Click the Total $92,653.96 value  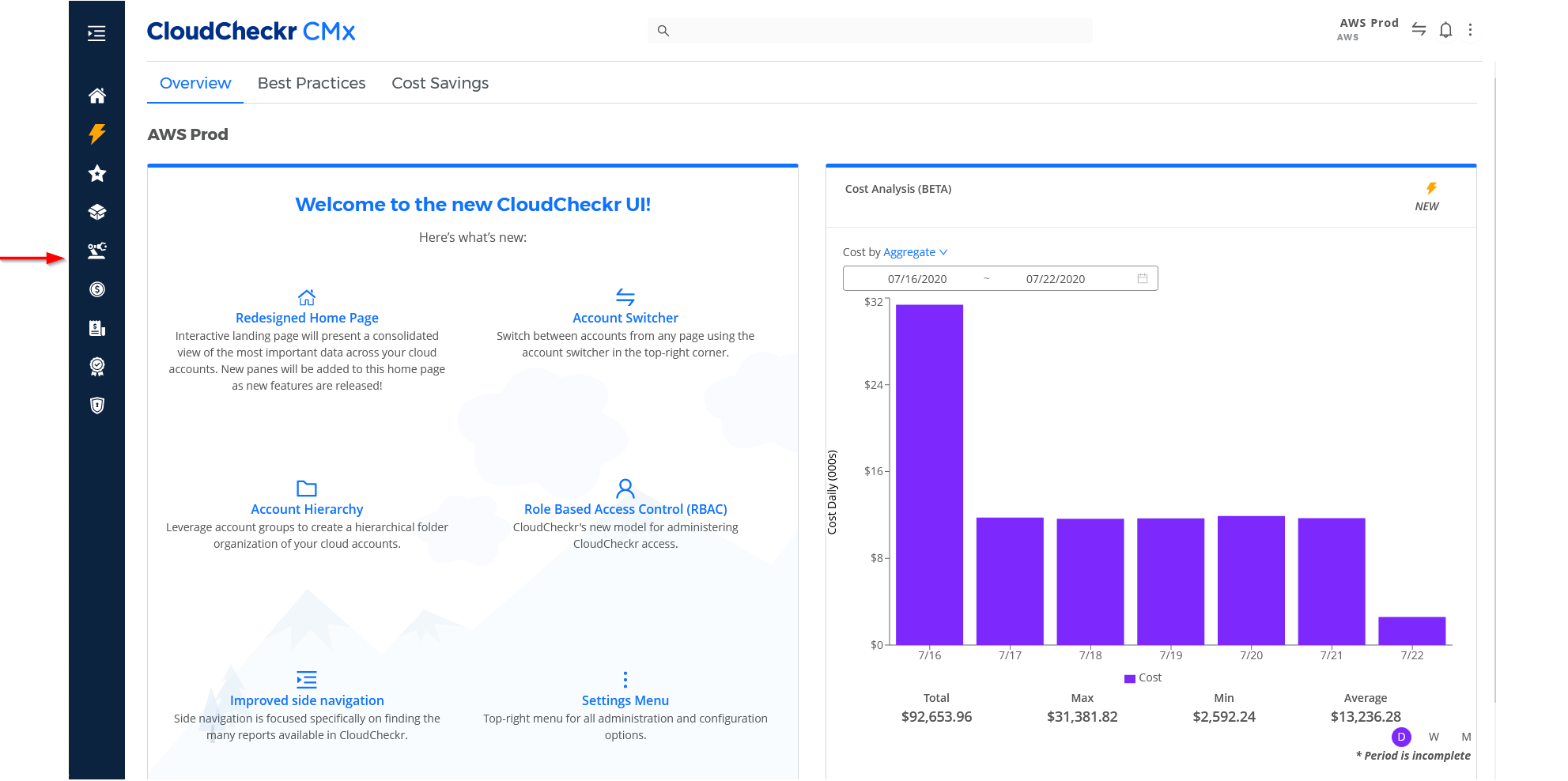[x=936, y=717]
